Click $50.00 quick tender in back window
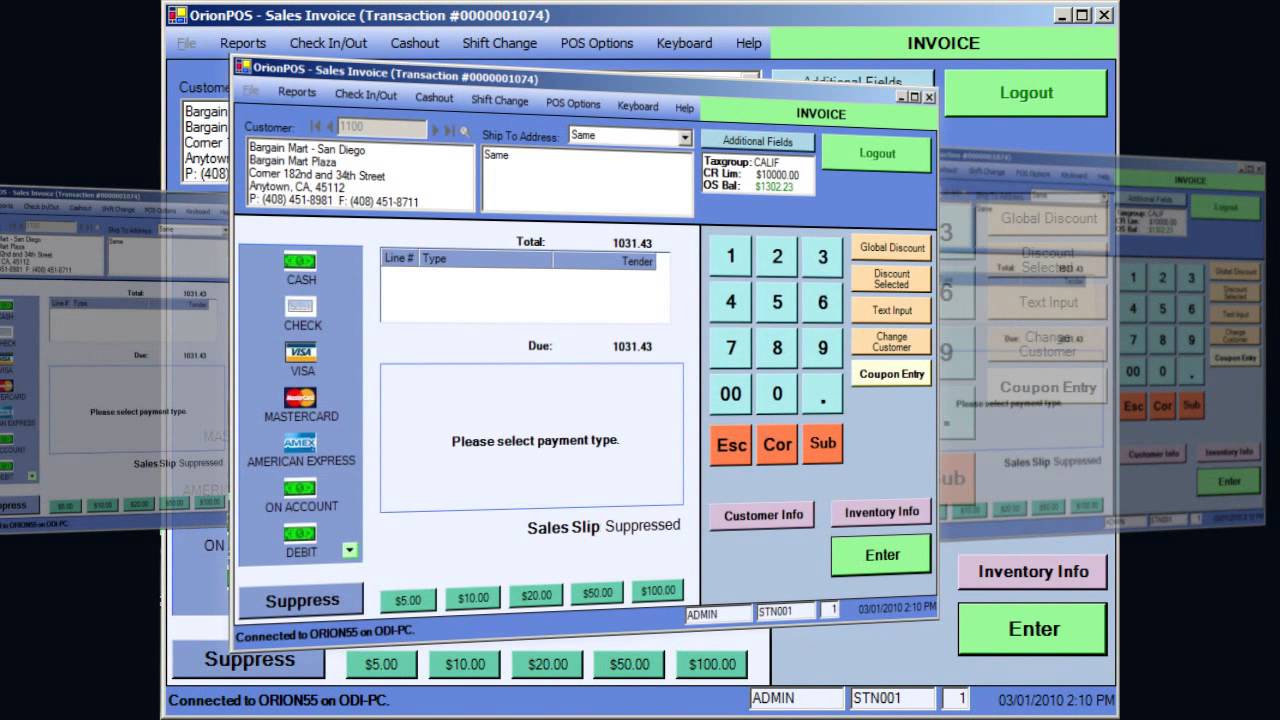 click(x=629, y=664)
